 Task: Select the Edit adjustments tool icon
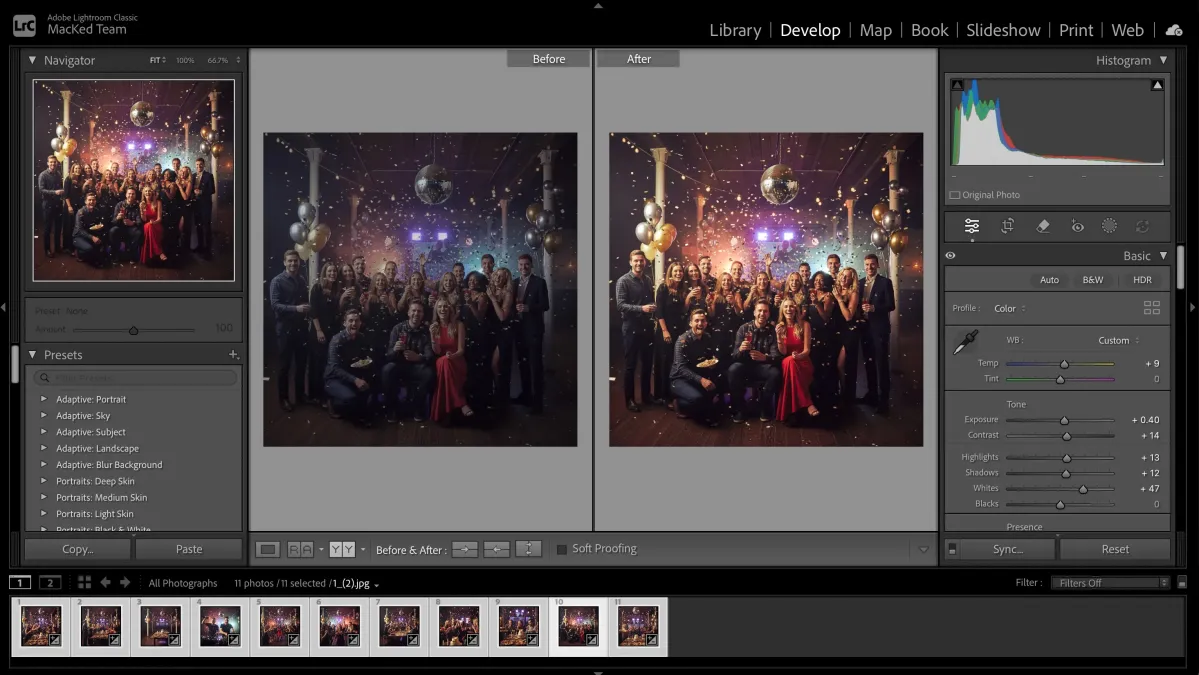pyautogui.click(x=971, y=226)
